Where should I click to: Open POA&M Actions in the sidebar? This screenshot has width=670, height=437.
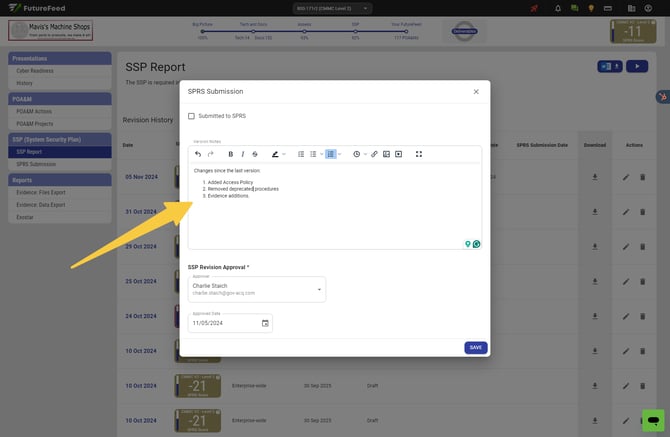pos(36,111)
